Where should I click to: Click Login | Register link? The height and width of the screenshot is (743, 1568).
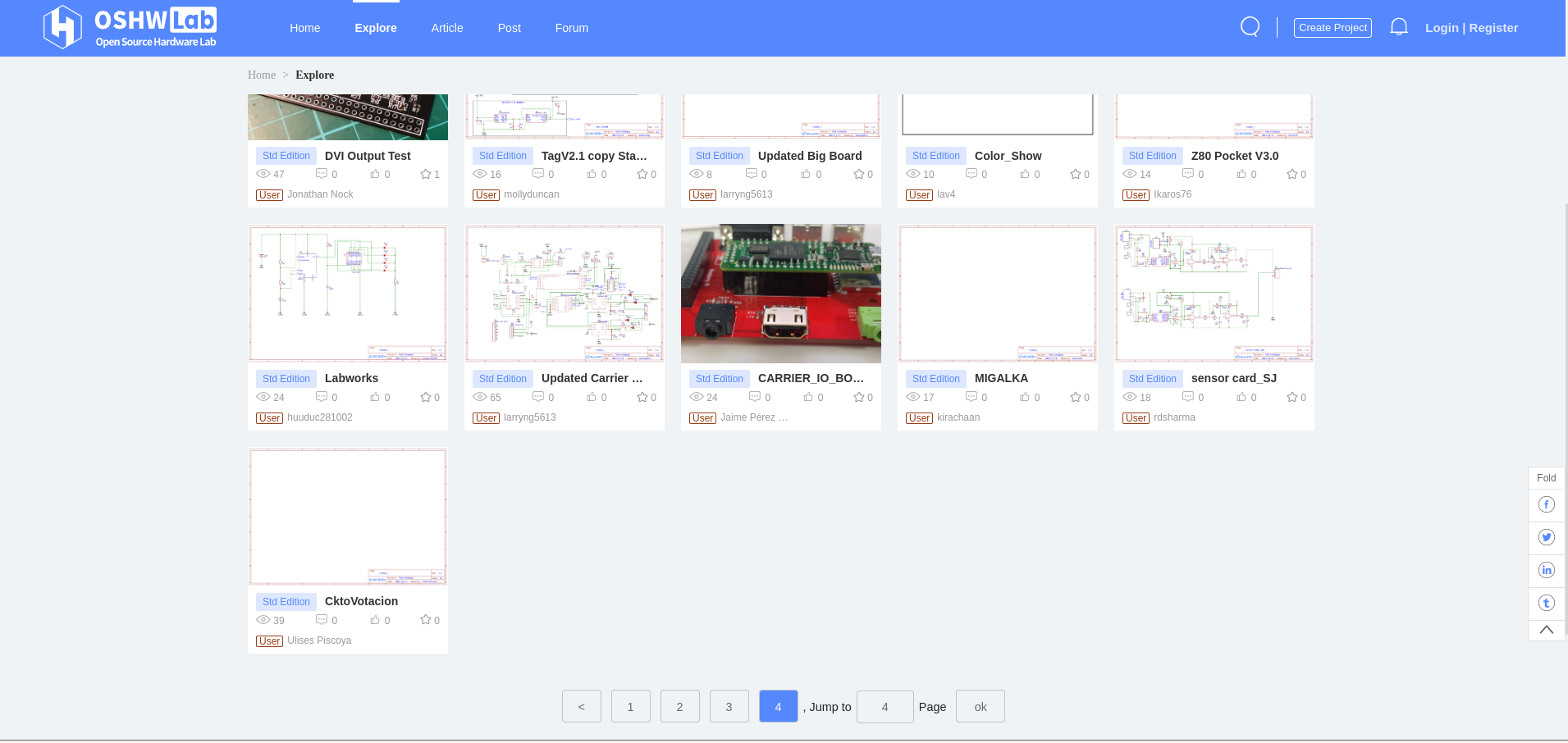[1471, 28]
